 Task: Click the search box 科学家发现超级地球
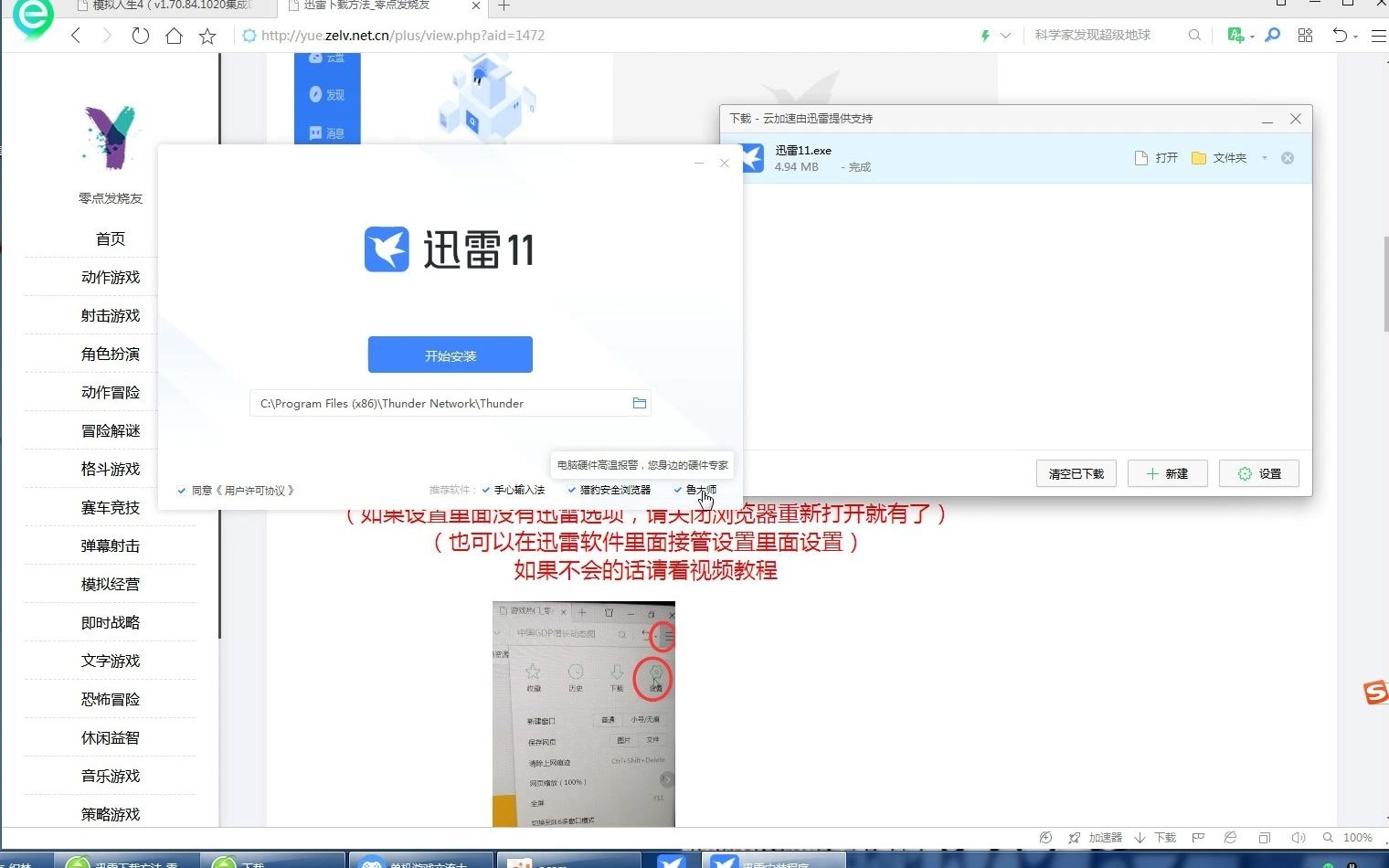click(x=1092, y=36)
